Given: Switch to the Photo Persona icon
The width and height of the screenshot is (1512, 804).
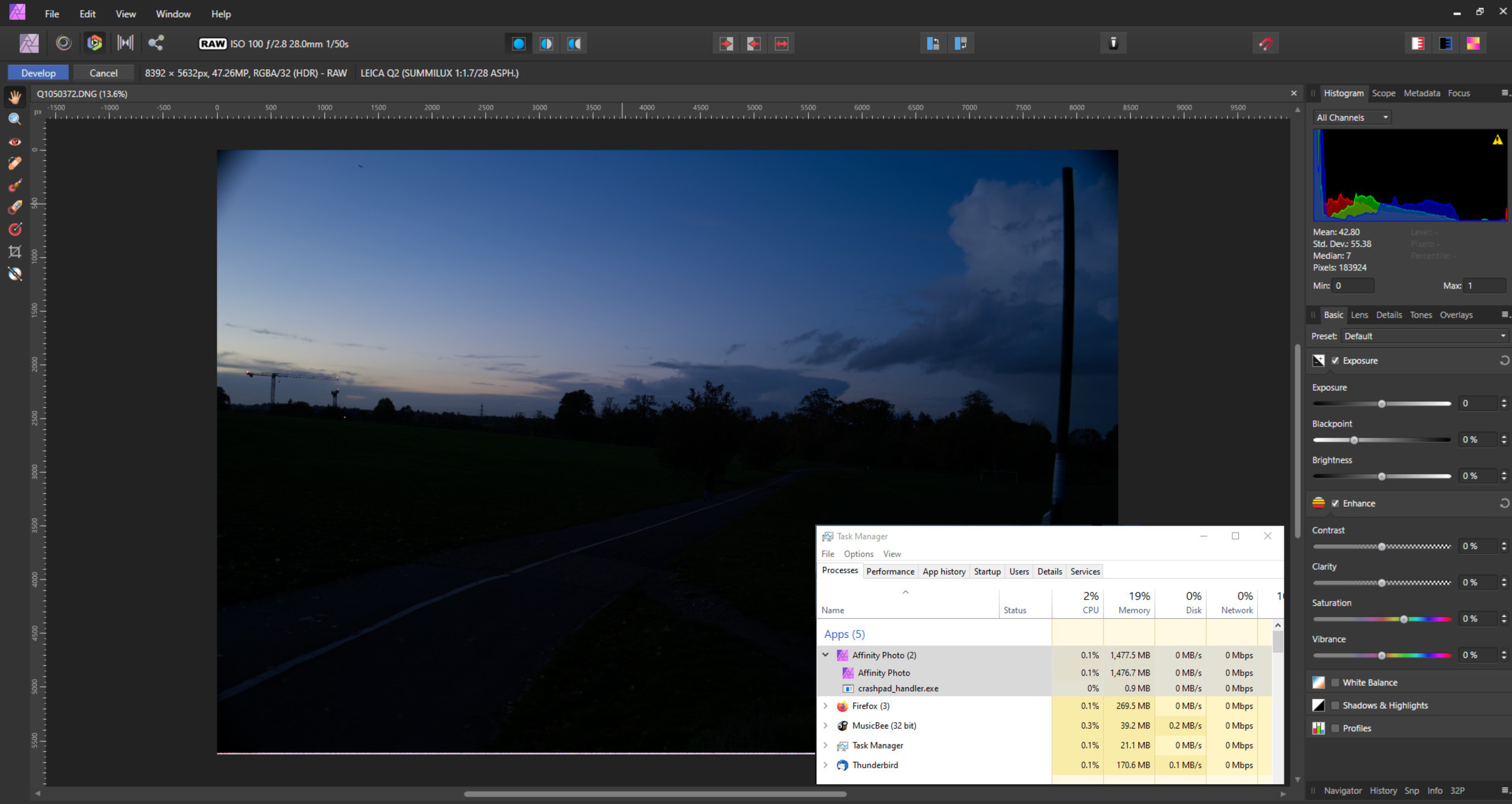Looking at the screenshot, I should coord(29,43).
